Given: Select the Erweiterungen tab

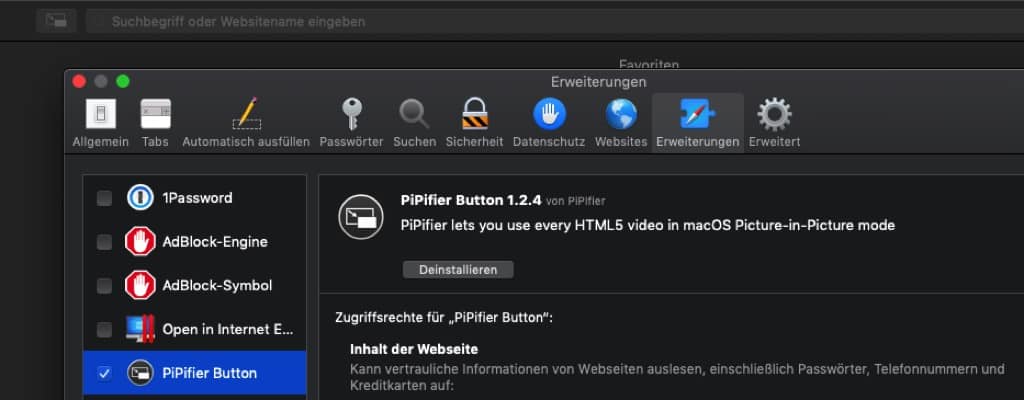Looking at the screenshot, I should coord(697,122).
